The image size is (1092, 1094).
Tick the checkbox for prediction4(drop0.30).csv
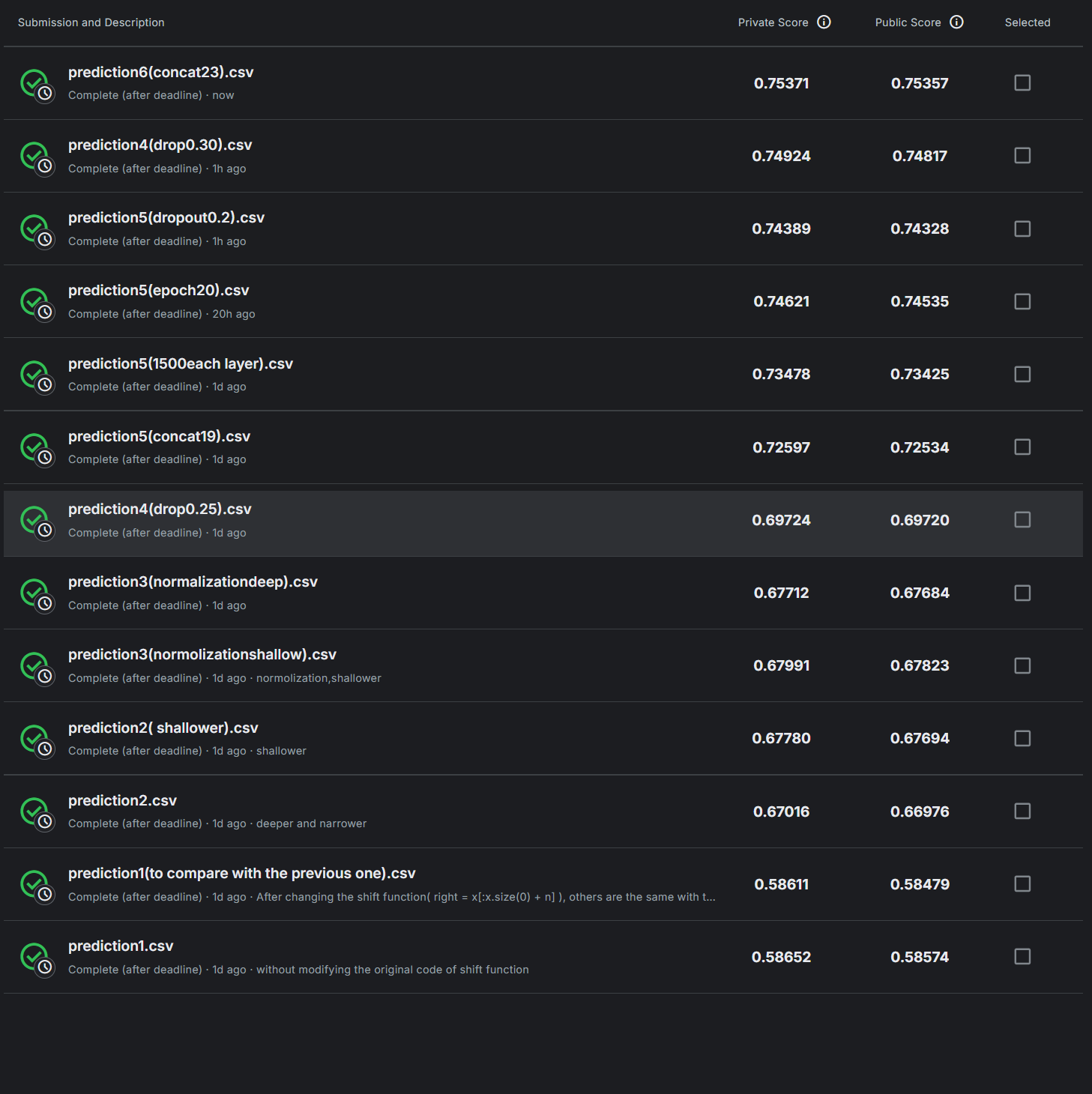(x=1022, y=155)
